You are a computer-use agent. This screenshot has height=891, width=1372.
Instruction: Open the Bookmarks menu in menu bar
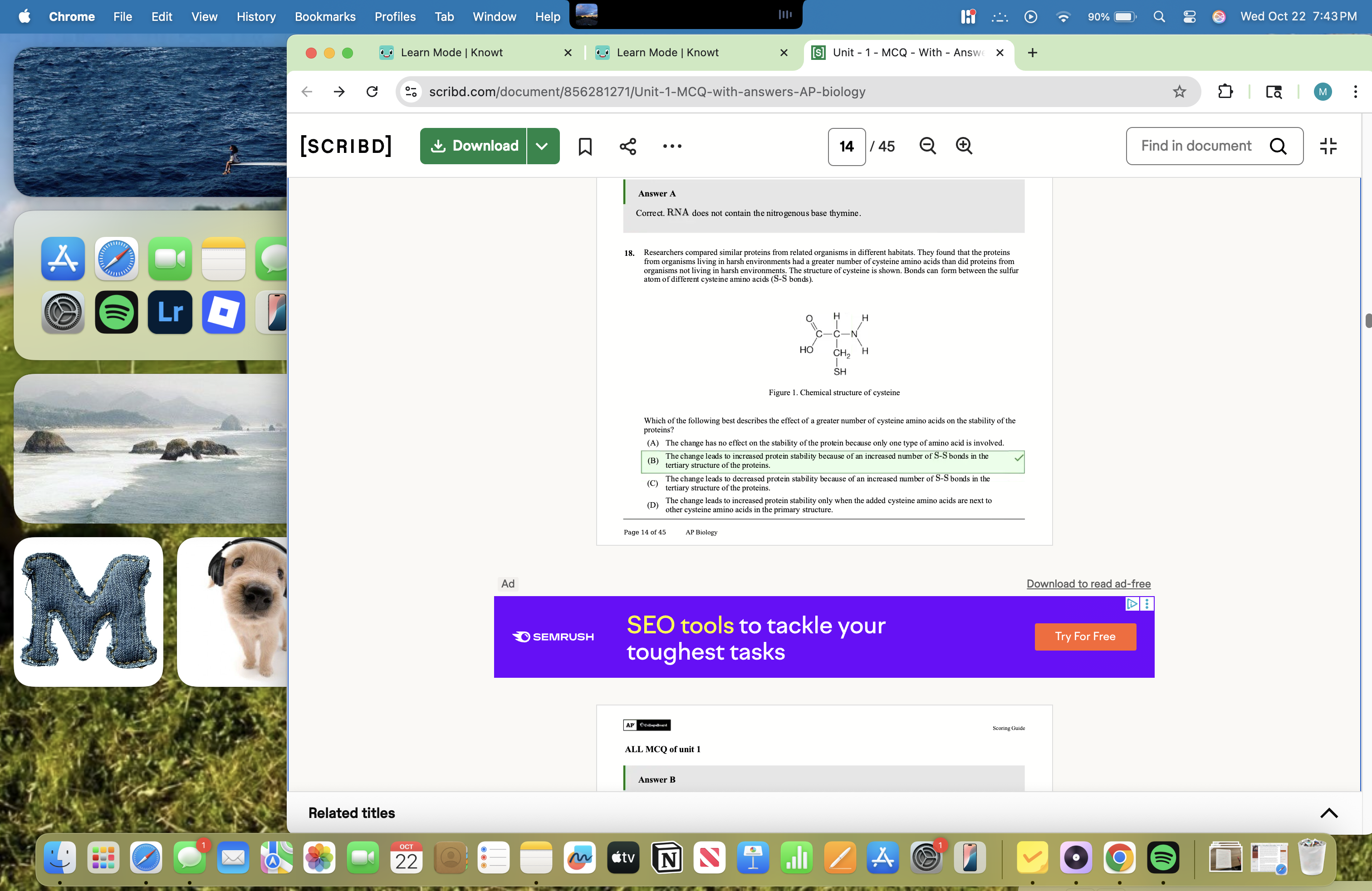[324, 16]
